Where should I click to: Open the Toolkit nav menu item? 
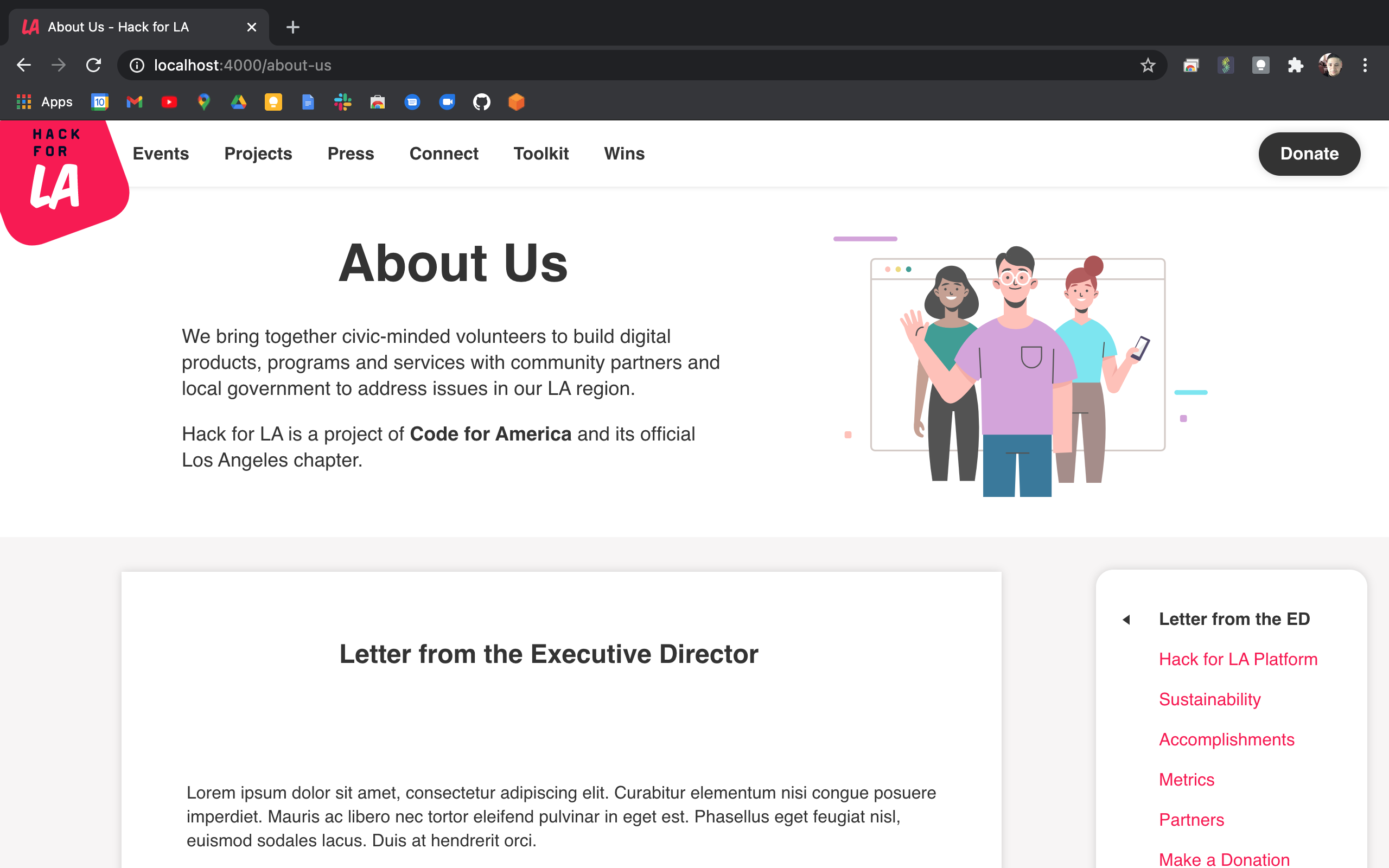540,154
